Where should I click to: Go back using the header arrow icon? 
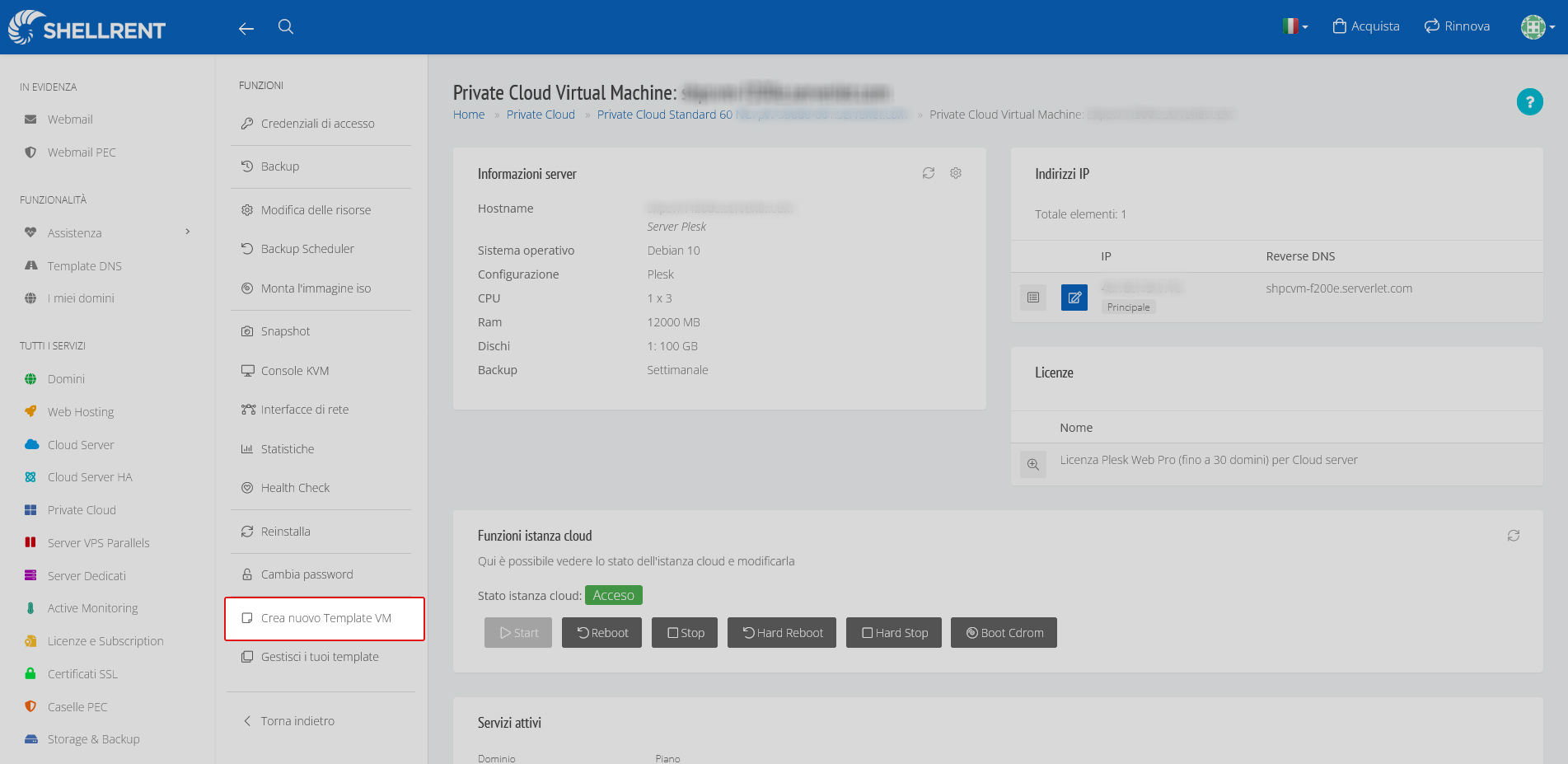coord(246,29)
